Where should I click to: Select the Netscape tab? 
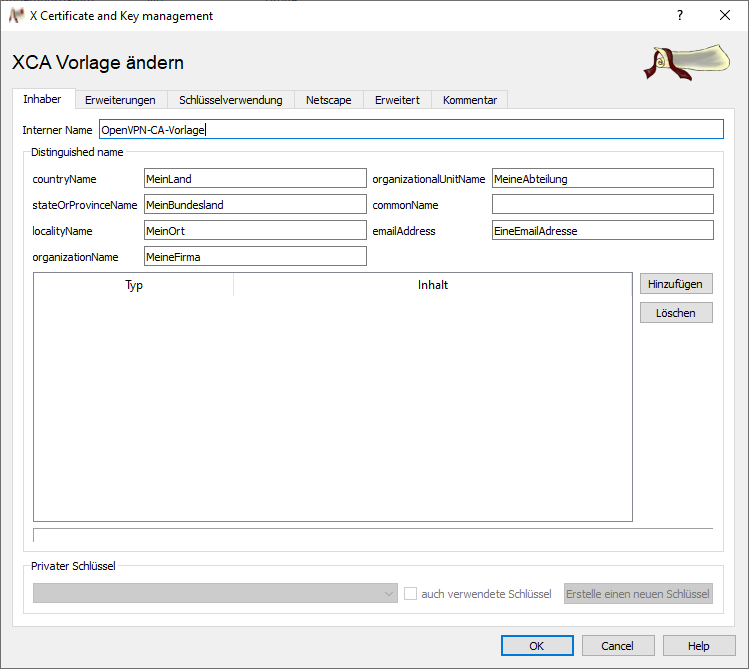coord(329,100)
